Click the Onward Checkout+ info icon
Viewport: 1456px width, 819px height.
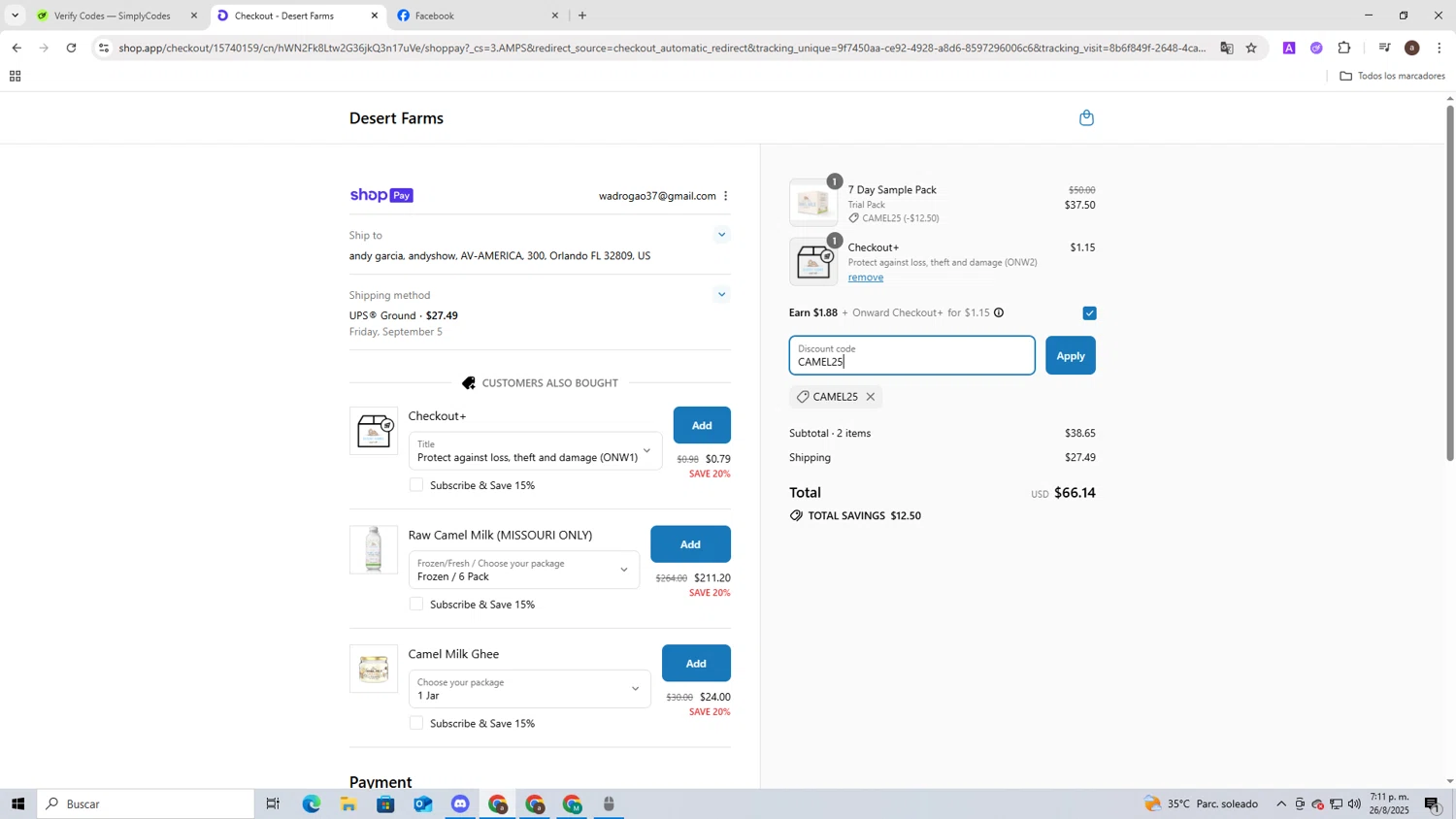click(999, 312)
